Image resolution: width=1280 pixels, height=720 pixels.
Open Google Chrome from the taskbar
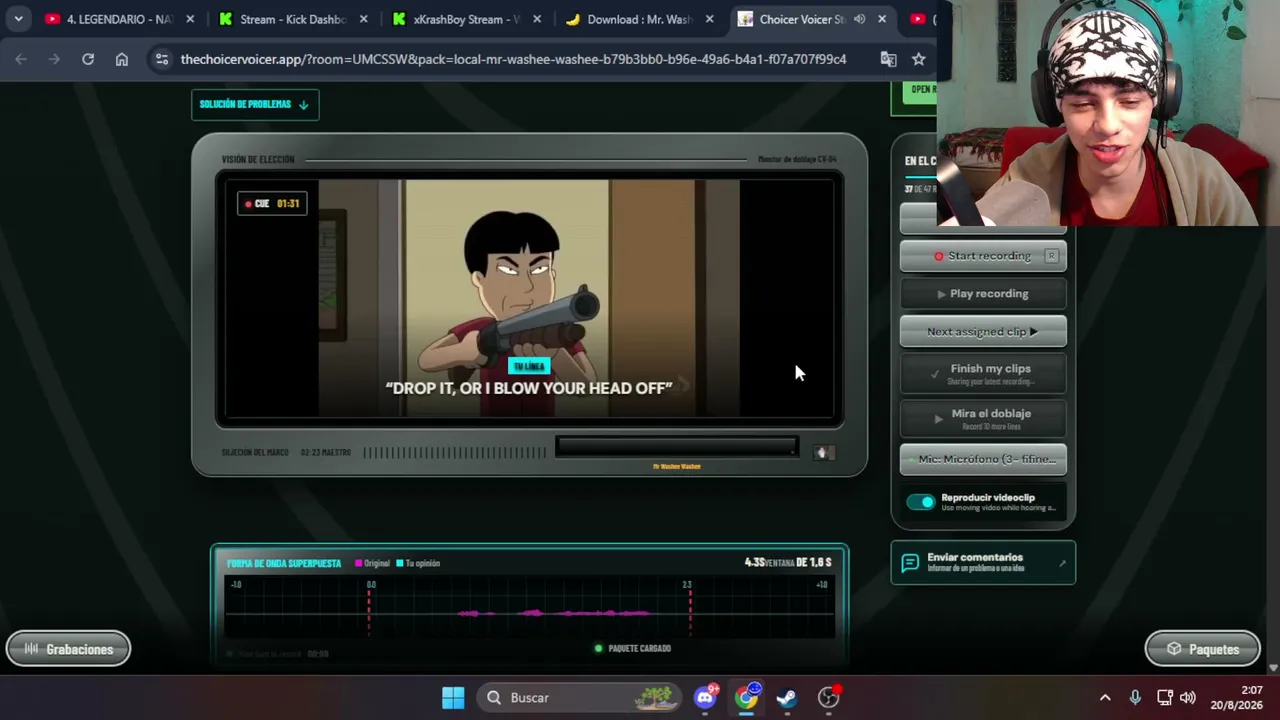point(746,698)
